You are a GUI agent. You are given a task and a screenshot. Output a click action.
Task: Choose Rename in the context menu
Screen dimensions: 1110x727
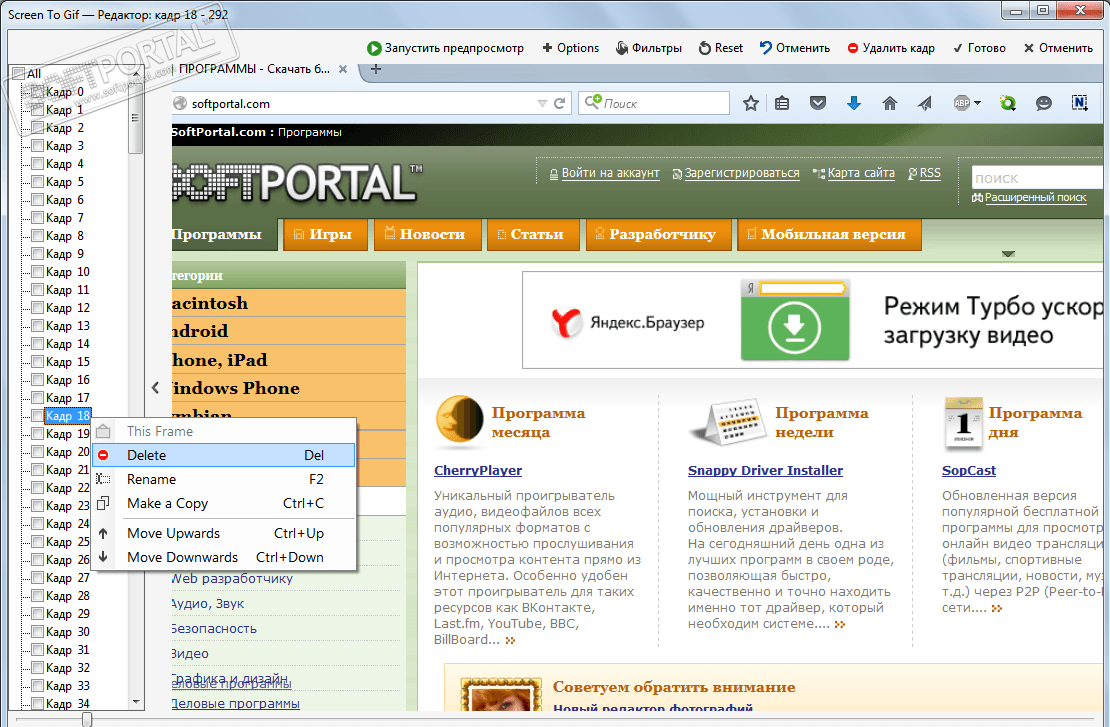pos(224,479)
